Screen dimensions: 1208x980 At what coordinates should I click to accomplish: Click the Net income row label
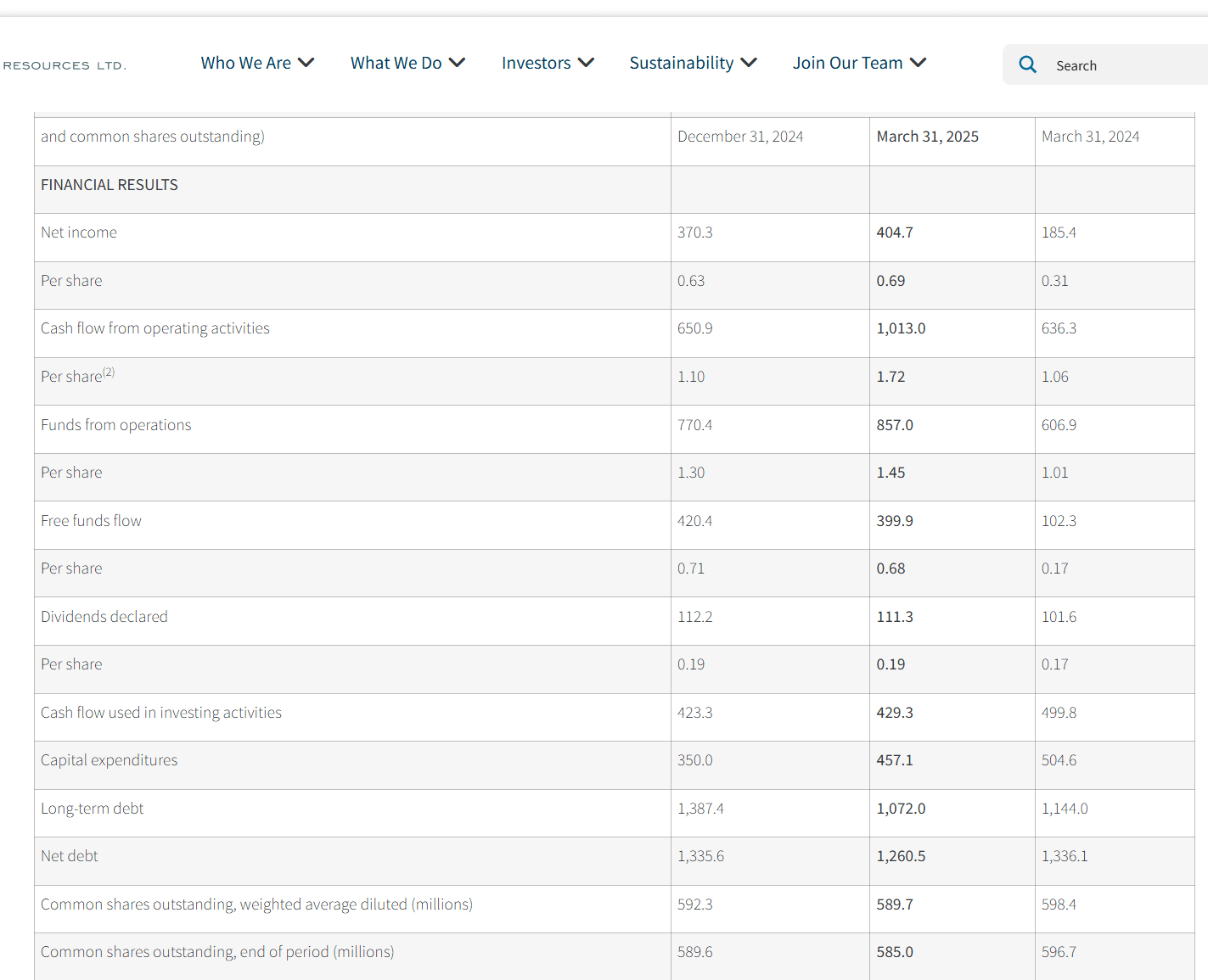click(x=79, y=232)
